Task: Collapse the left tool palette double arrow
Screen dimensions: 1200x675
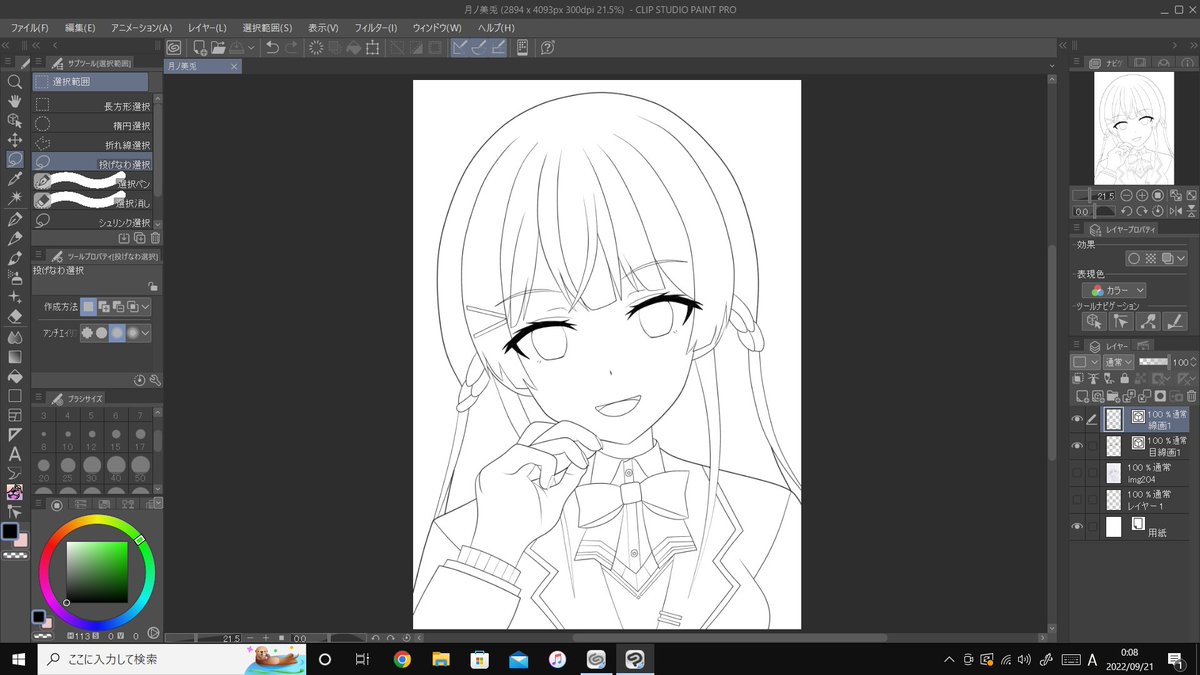Action: coord(7,45)
